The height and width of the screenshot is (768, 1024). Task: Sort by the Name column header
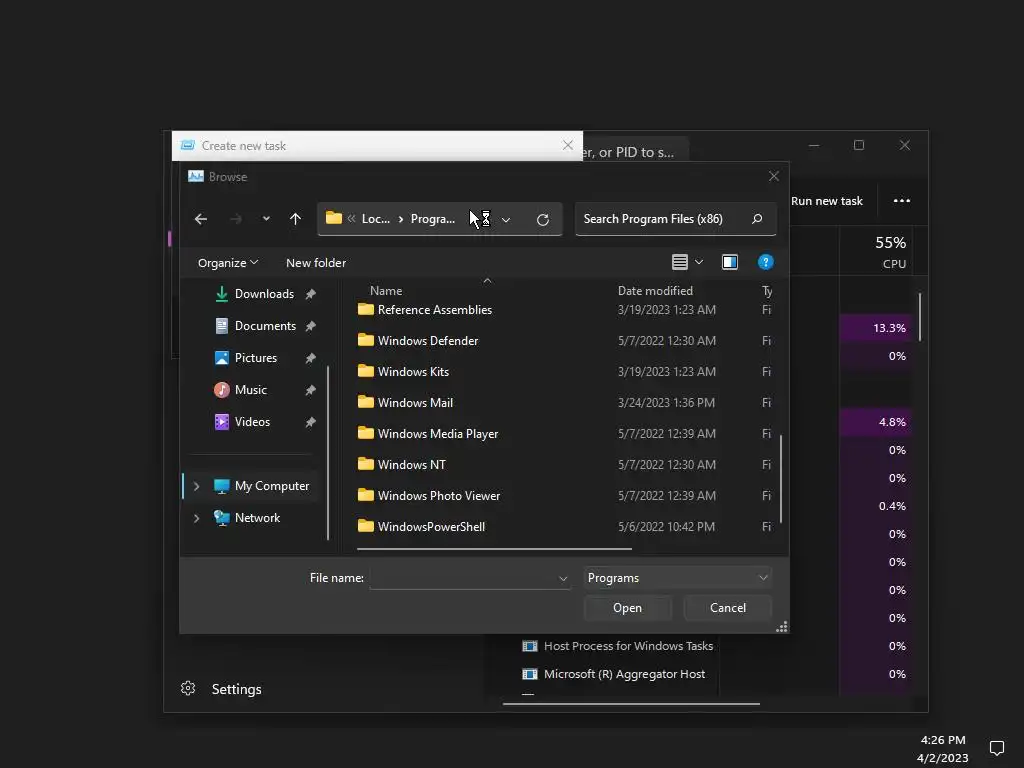pos(386,291)
